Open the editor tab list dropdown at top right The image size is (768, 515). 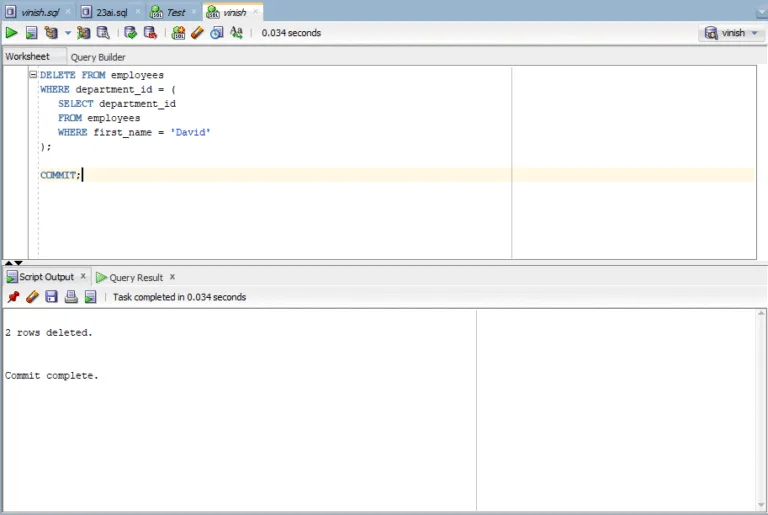pos(762,12)
